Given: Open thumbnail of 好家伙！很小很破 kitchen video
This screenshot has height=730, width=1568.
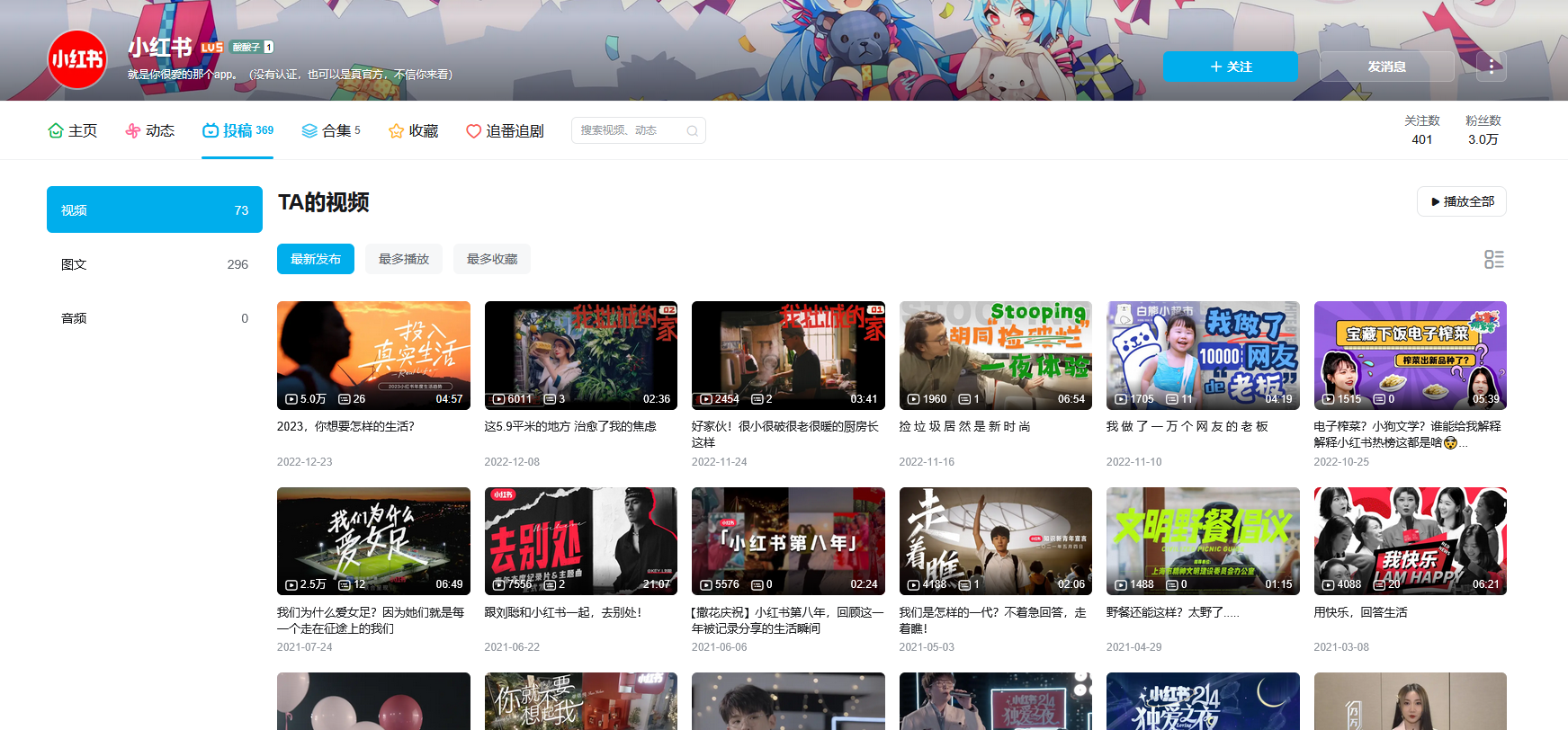Looking at the screenshot, I should [788, 355].
